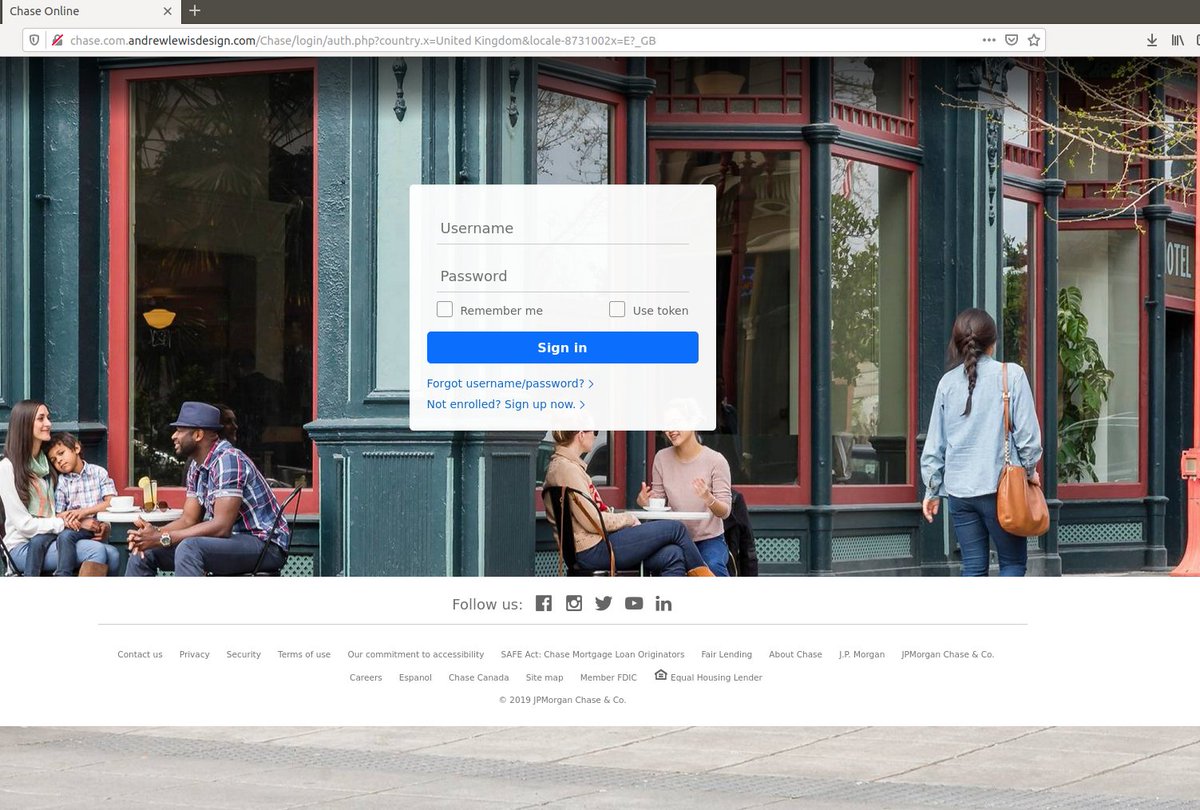
Task: Open the Instagram icon in Follow us
Action: [574, 603]
